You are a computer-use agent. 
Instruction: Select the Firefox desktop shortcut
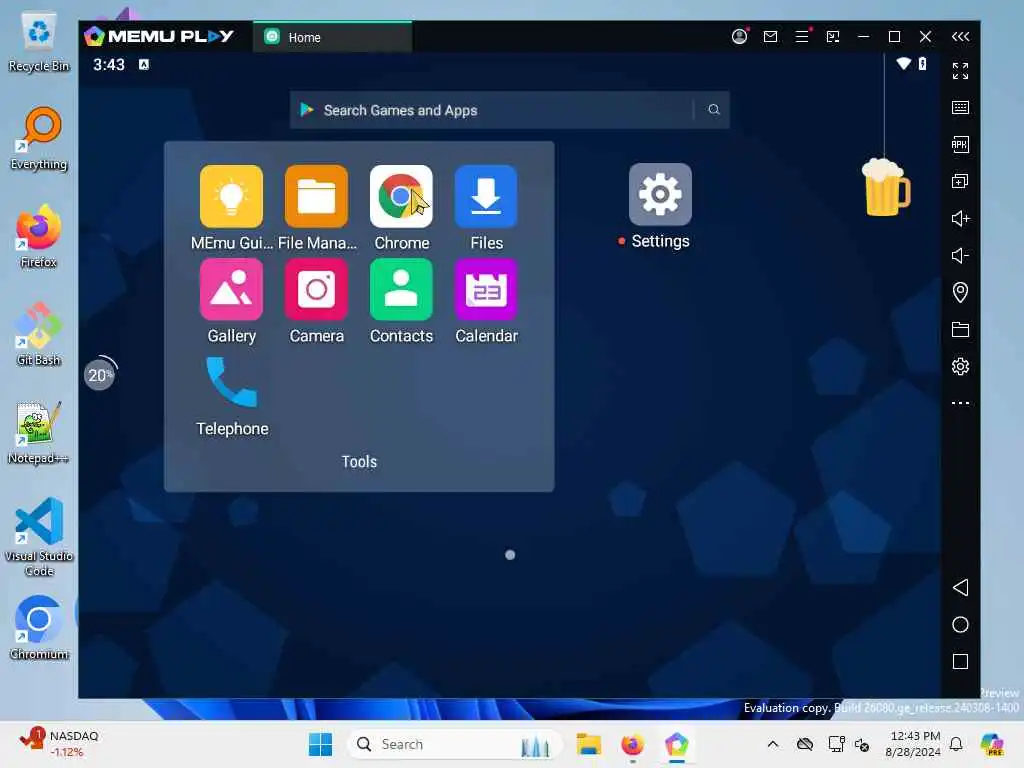point(39,236)
